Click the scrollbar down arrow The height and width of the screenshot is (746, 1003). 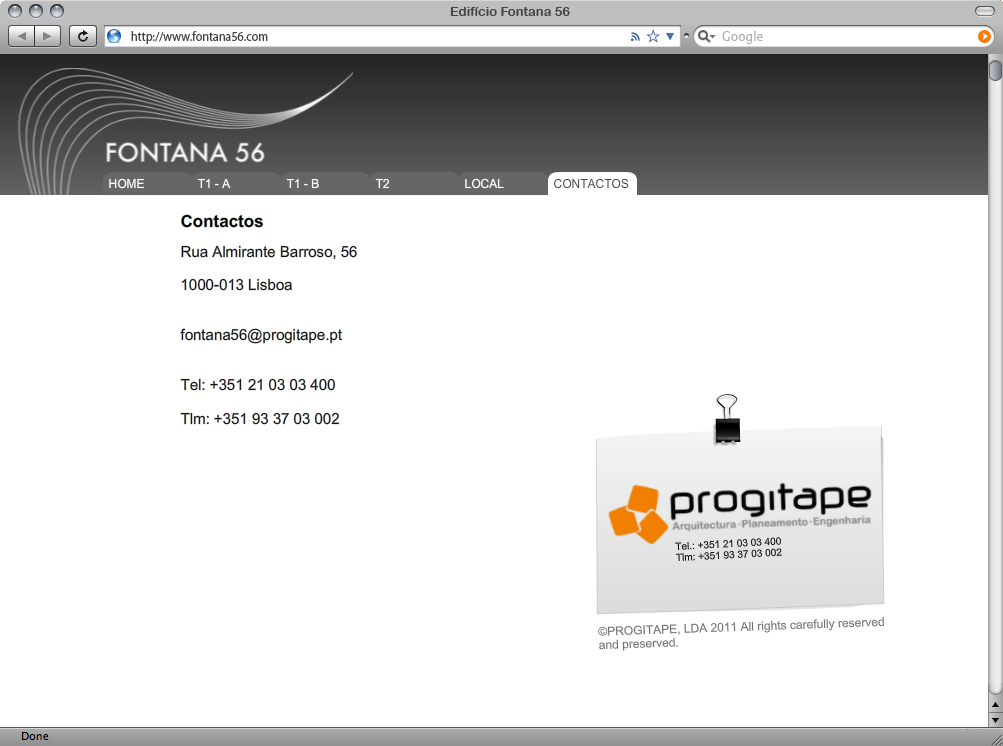995,719
